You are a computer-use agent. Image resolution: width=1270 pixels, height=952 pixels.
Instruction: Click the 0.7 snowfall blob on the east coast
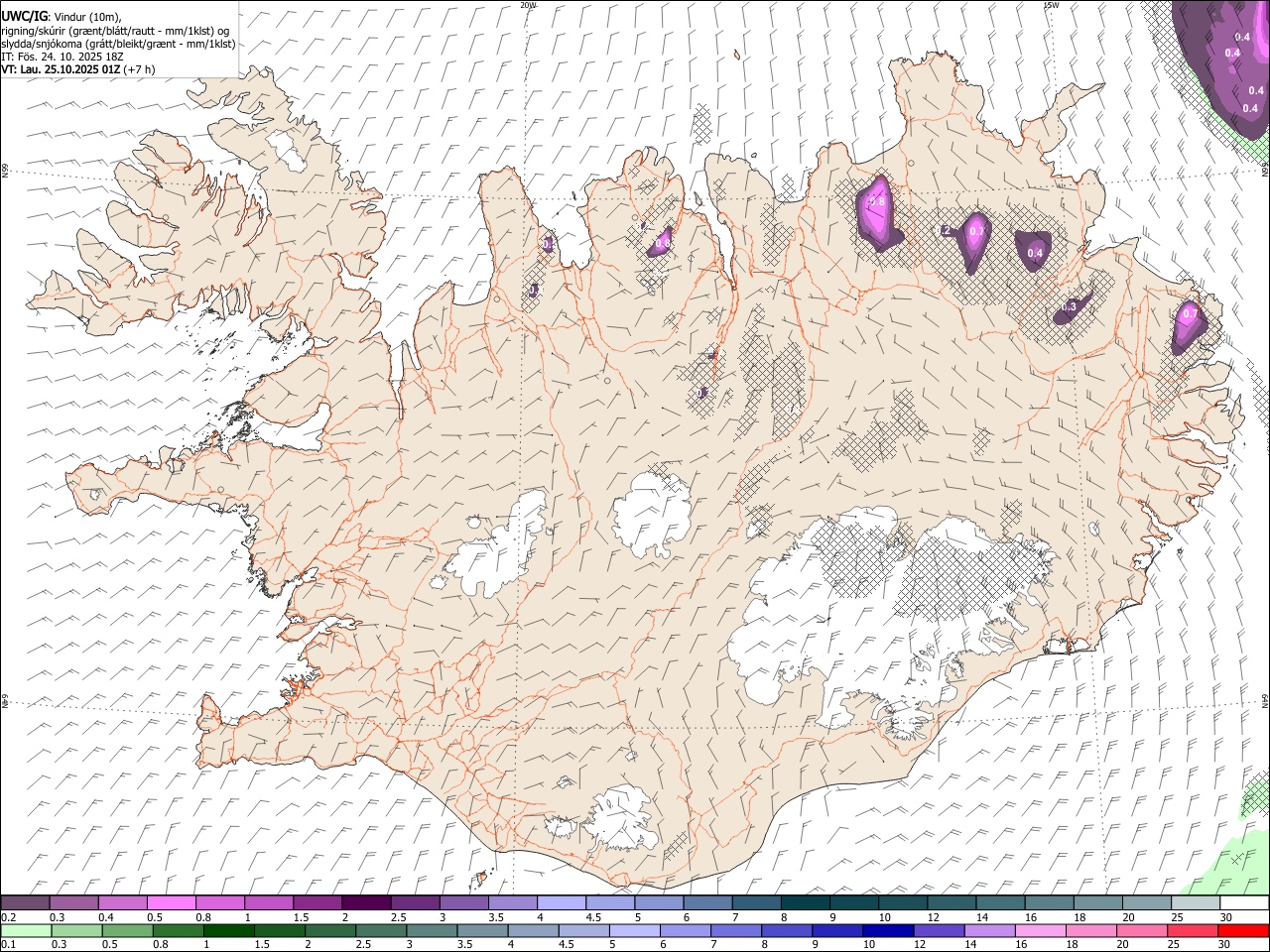pos(1190,322)
